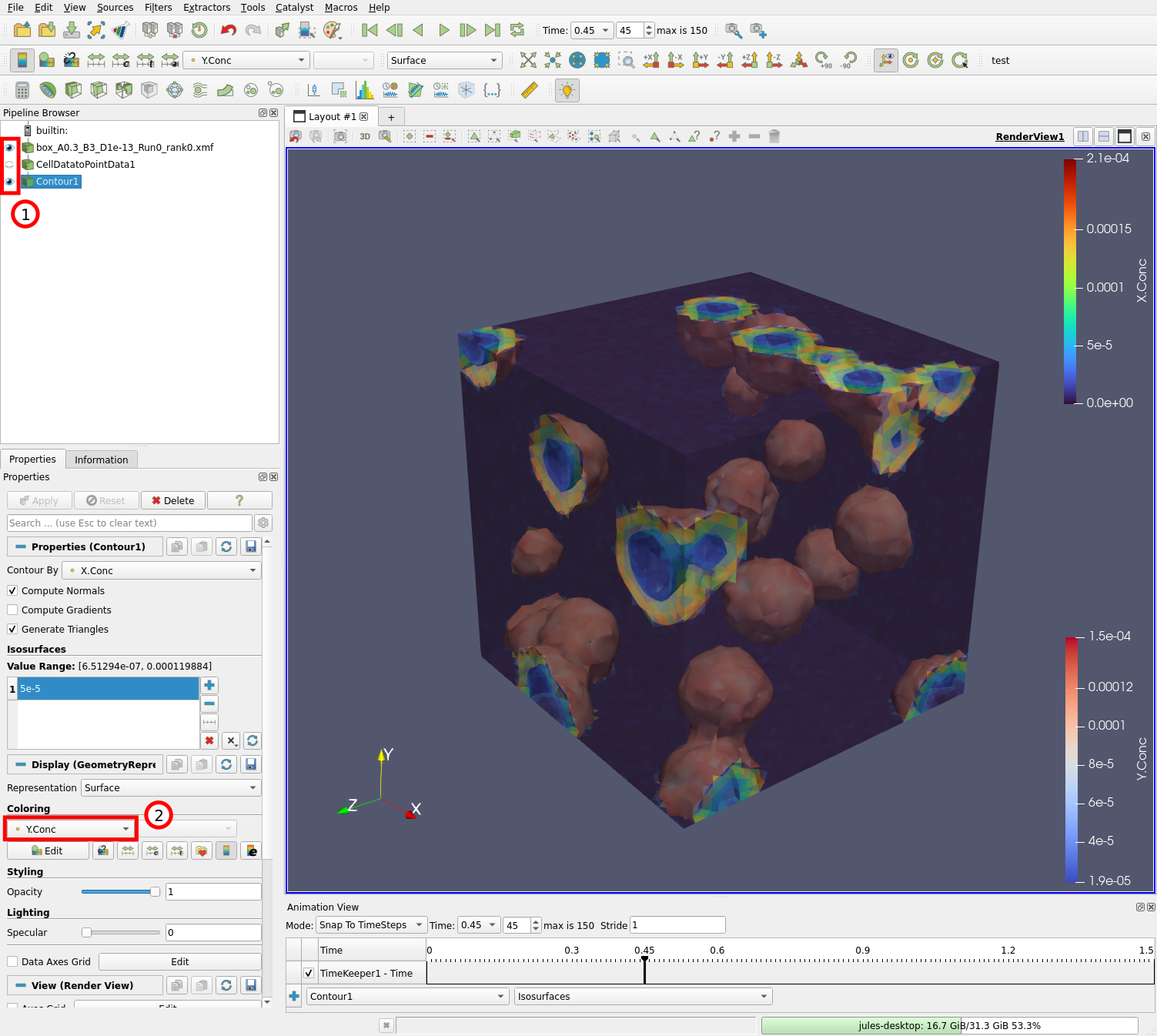Click the 3D interaction mode button
The width and height of the screenshot is (1157, 1036).
[x=365, y=136]
